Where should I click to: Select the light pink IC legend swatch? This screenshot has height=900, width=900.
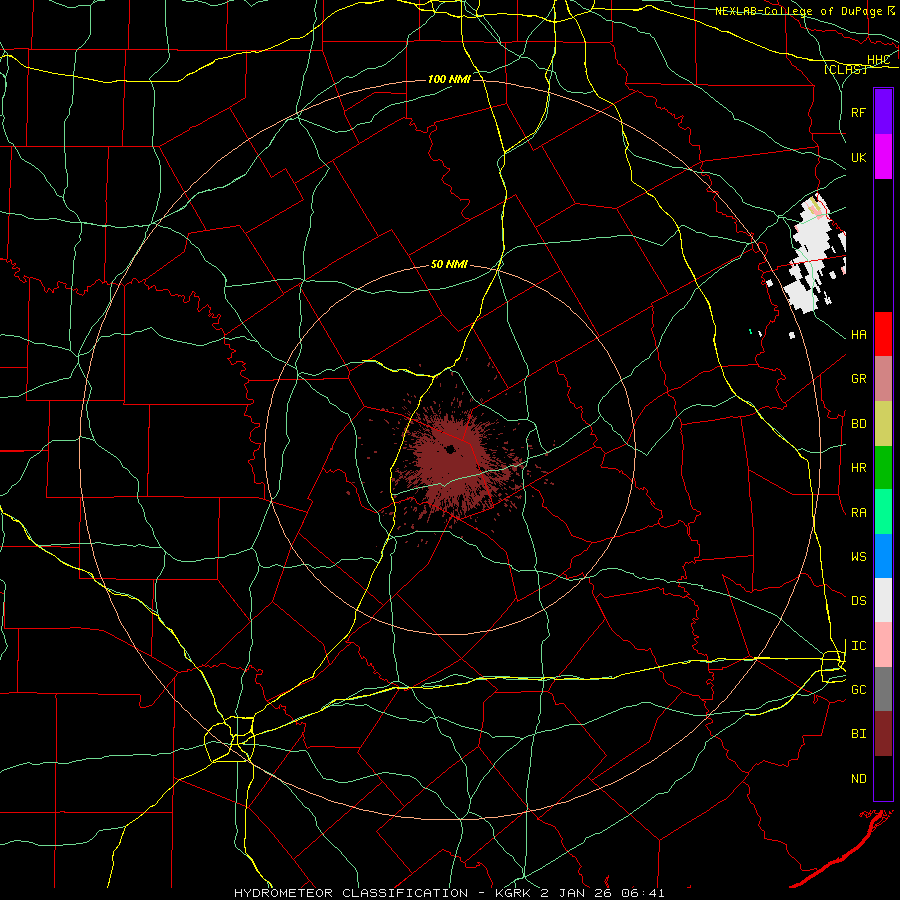[883, 645]
